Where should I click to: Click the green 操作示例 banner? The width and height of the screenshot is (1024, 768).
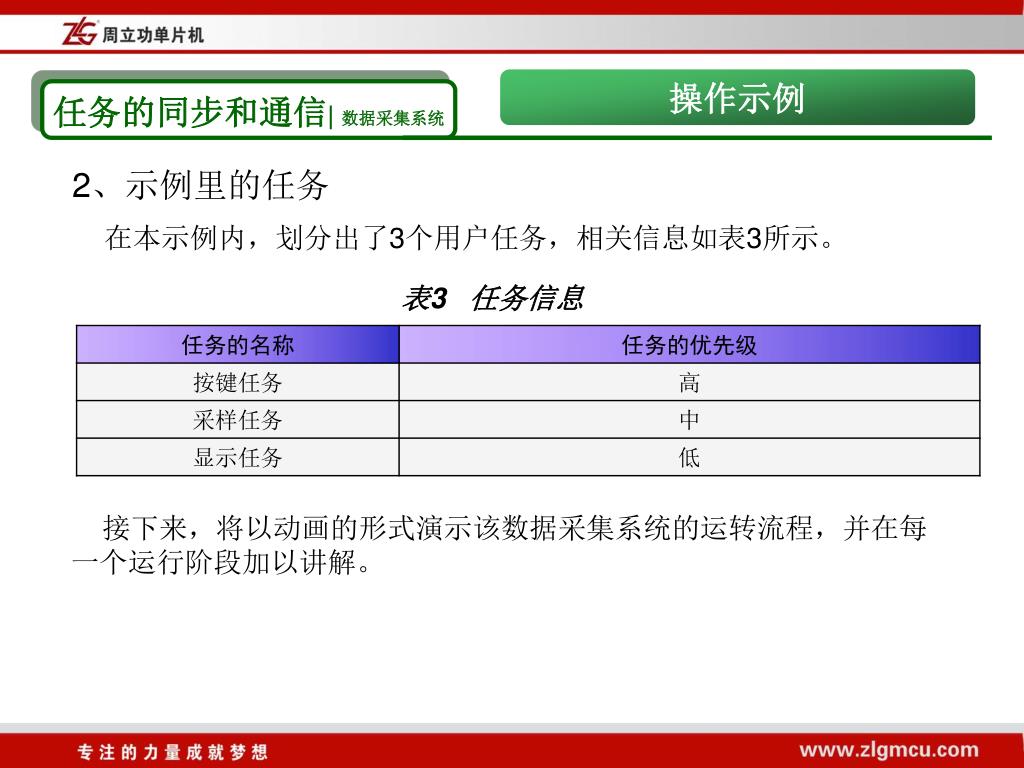[737, 97]
